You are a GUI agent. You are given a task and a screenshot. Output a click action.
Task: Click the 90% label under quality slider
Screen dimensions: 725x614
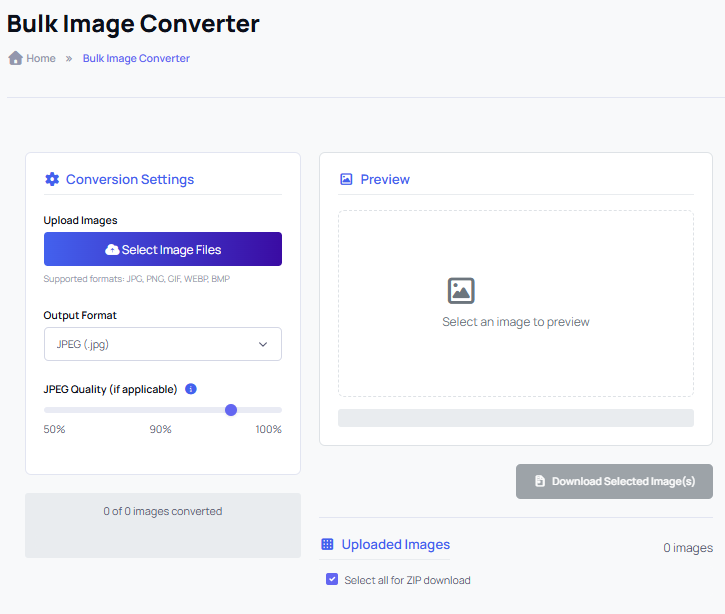coord(160,429)
